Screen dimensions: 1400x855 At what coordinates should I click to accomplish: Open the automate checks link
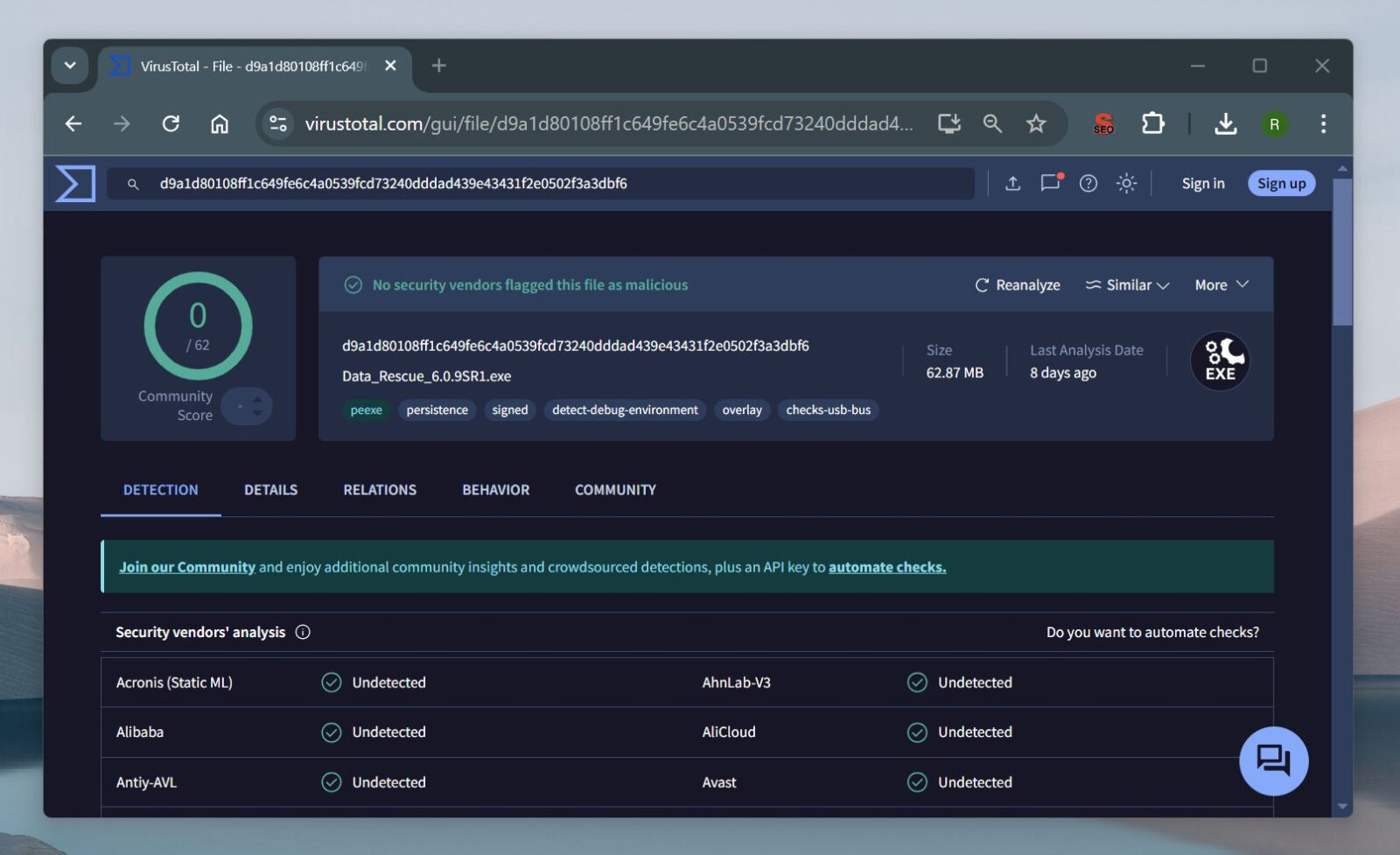pos(887,567)
